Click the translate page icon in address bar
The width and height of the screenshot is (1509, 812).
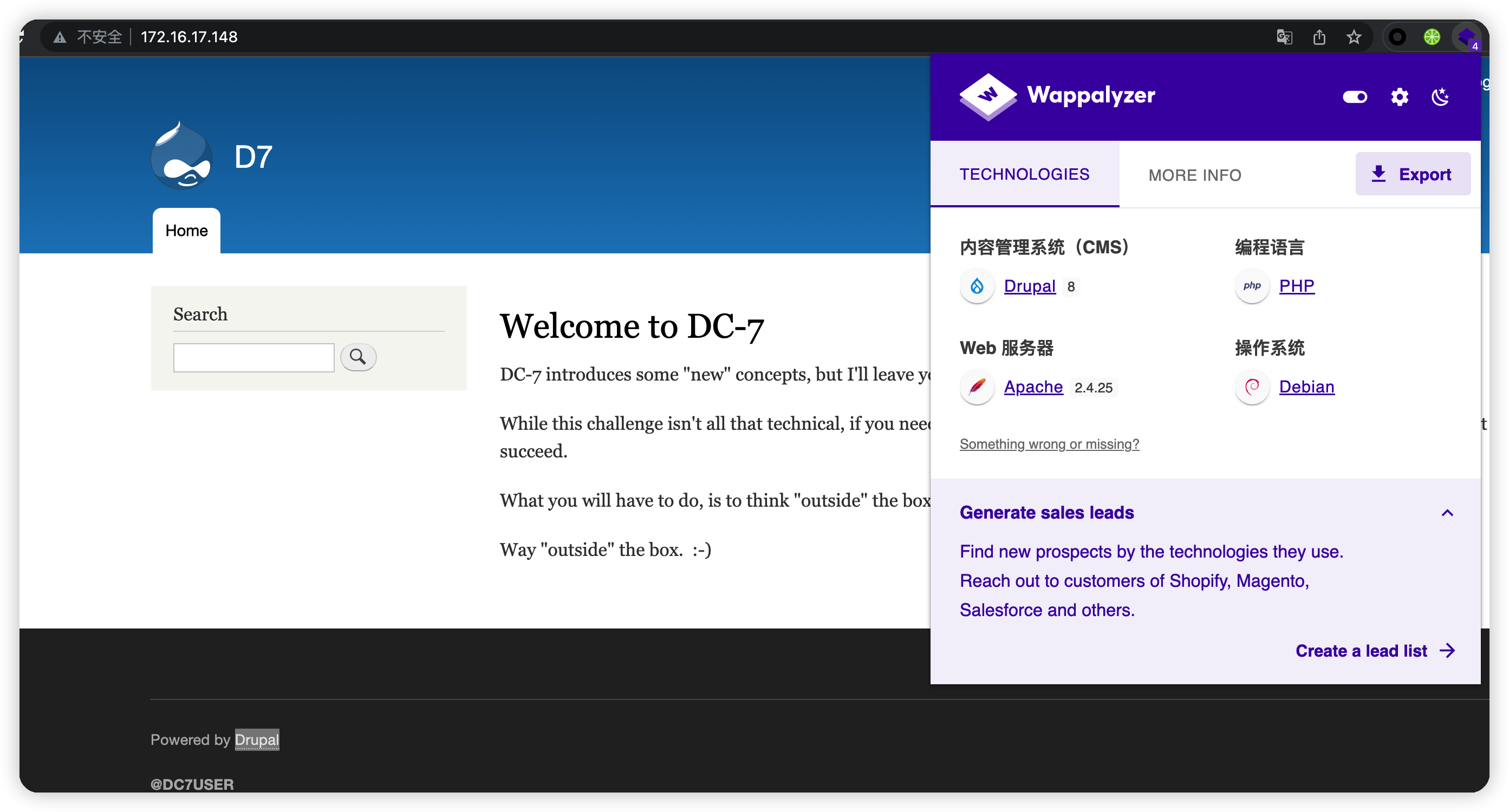coord(1284,37)
